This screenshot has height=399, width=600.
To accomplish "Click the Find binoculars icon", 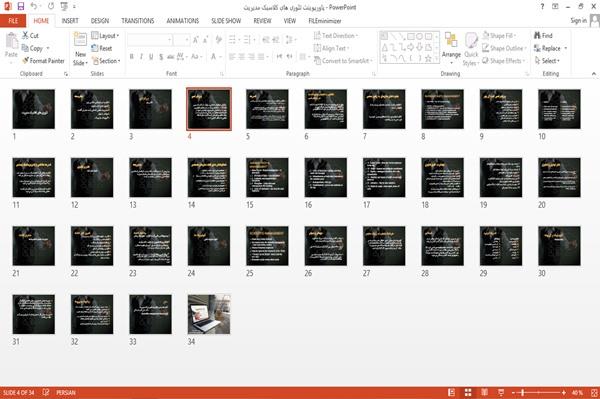I will tap(537, 35).
